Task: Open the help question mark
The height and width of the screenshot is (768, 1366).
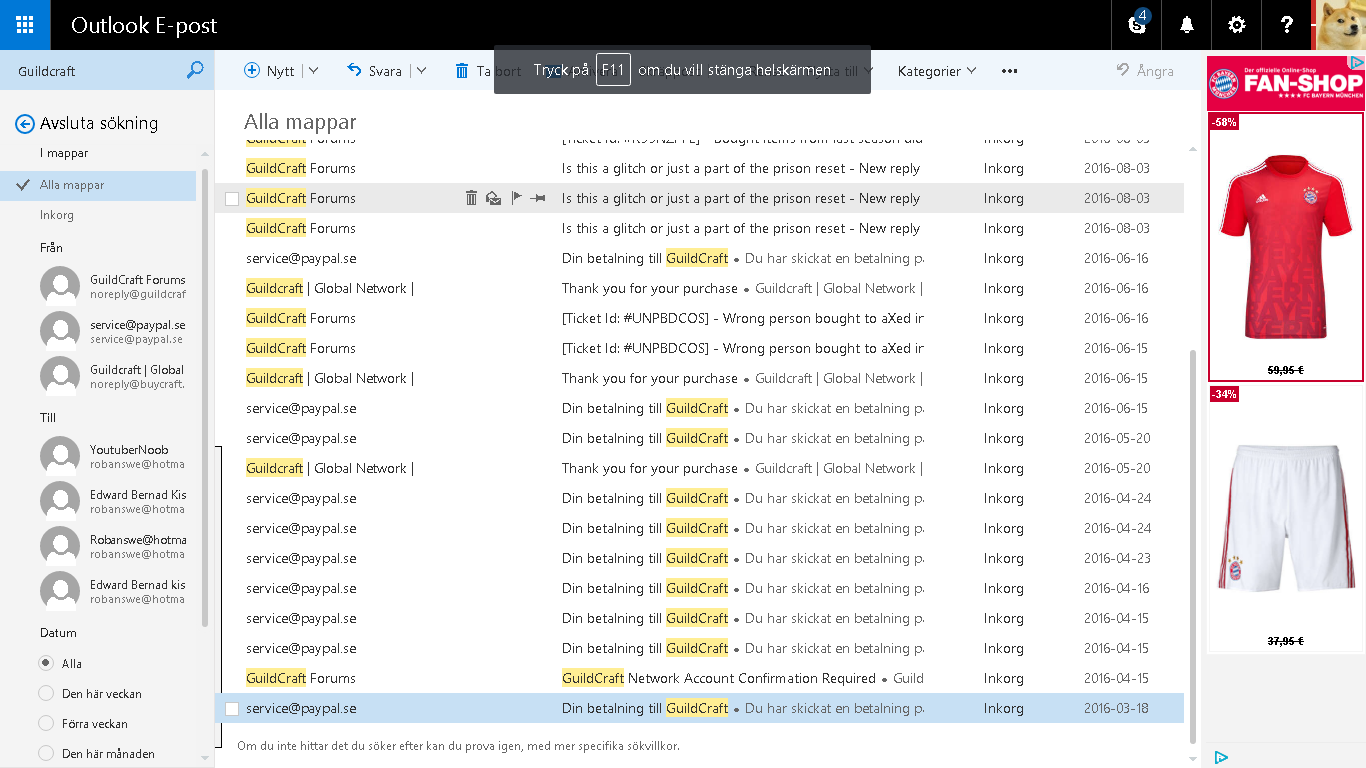Action: pyautogui.click(x=1287, y=25)
